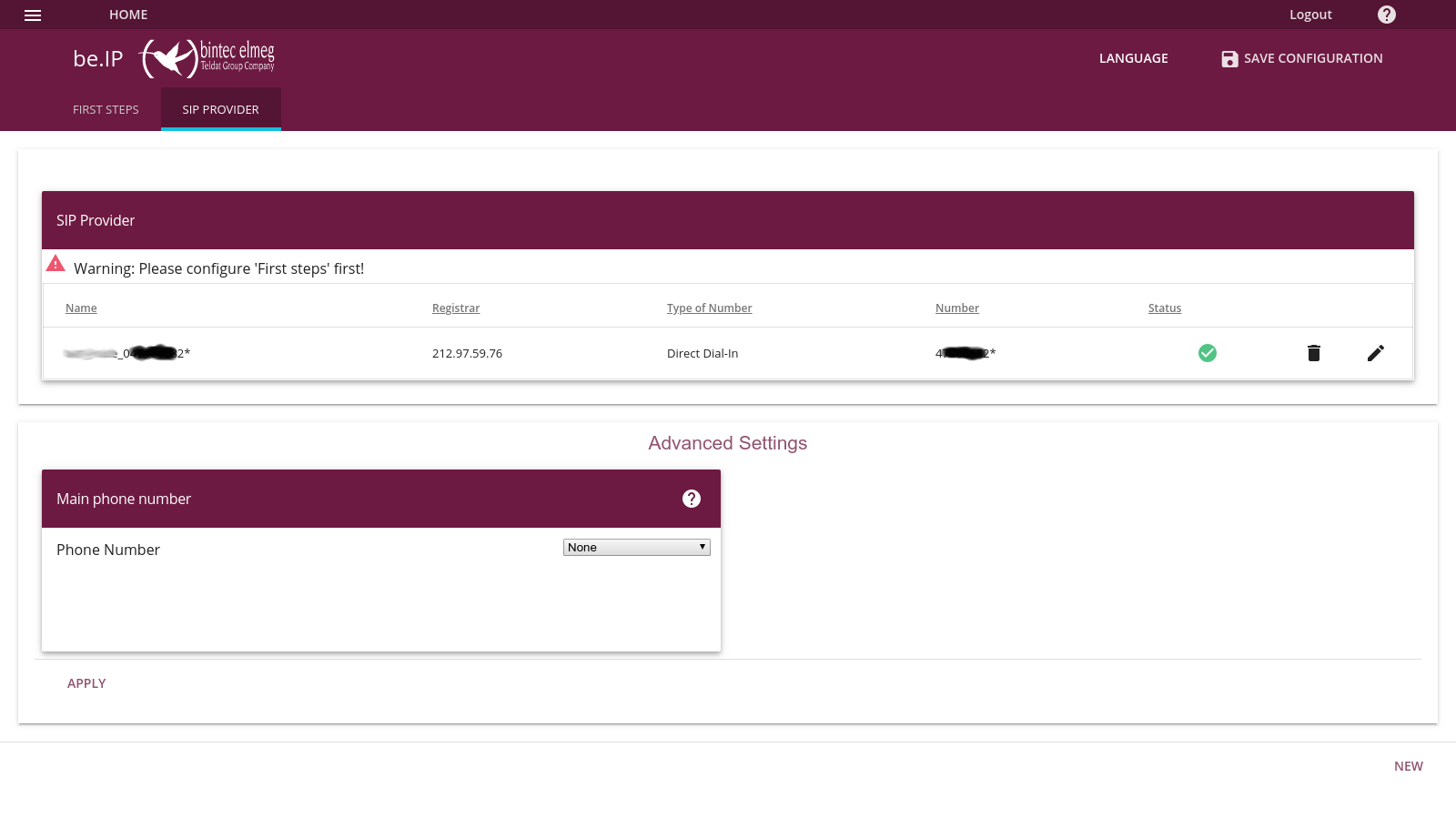Screen dimensions: 1456x818
Task: Open help for Main phone number
Action: [x=692, y=499]
